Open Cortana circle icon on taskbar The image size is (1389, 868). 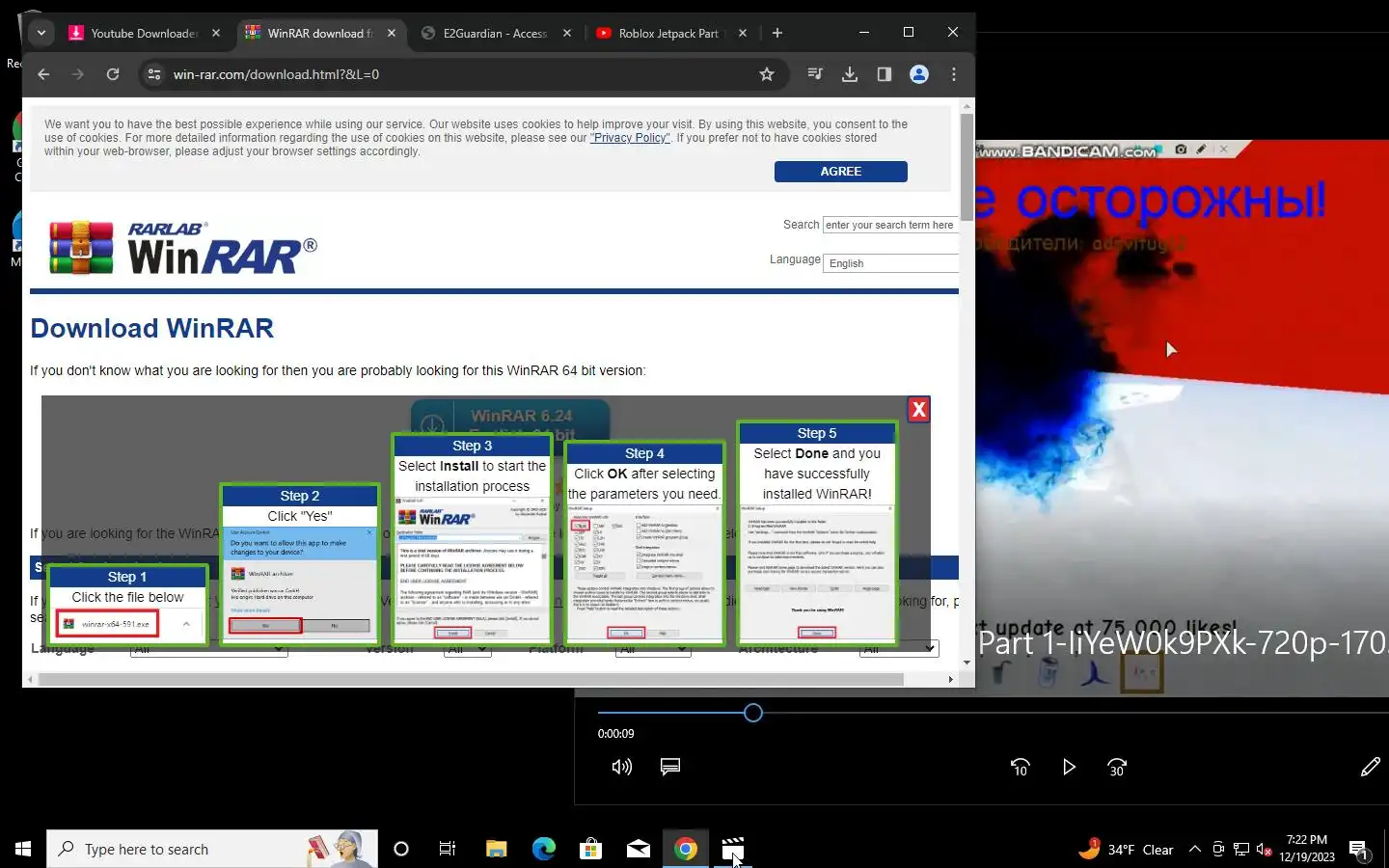click(x=401, y=849)
